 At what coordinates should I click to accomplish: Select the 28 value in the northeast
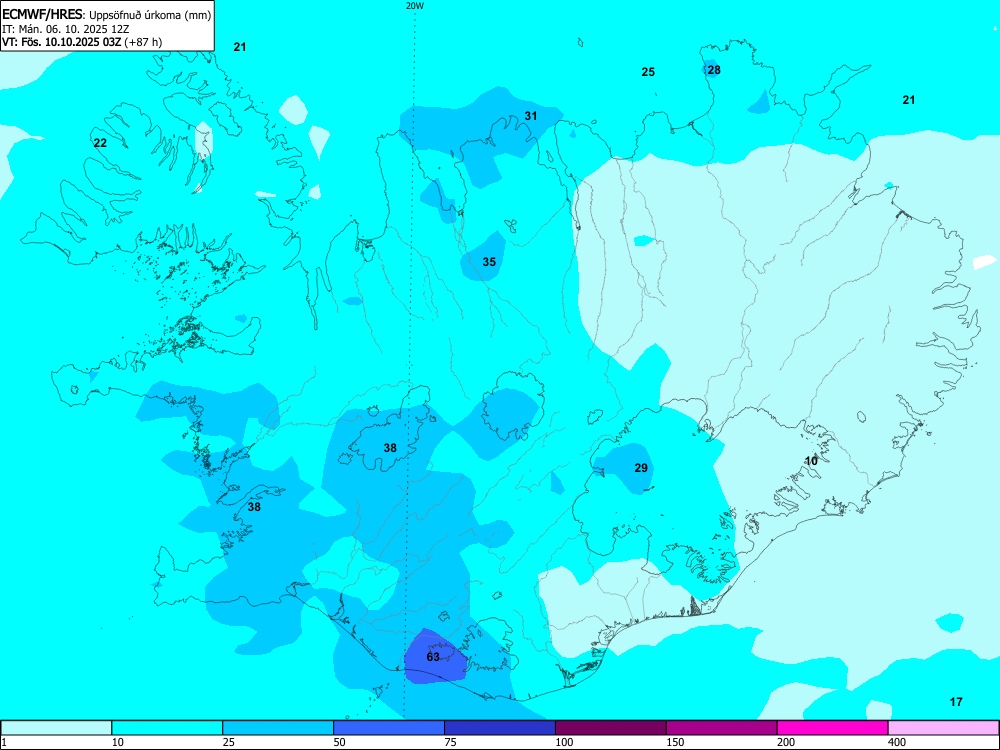[x=714, y=70]
